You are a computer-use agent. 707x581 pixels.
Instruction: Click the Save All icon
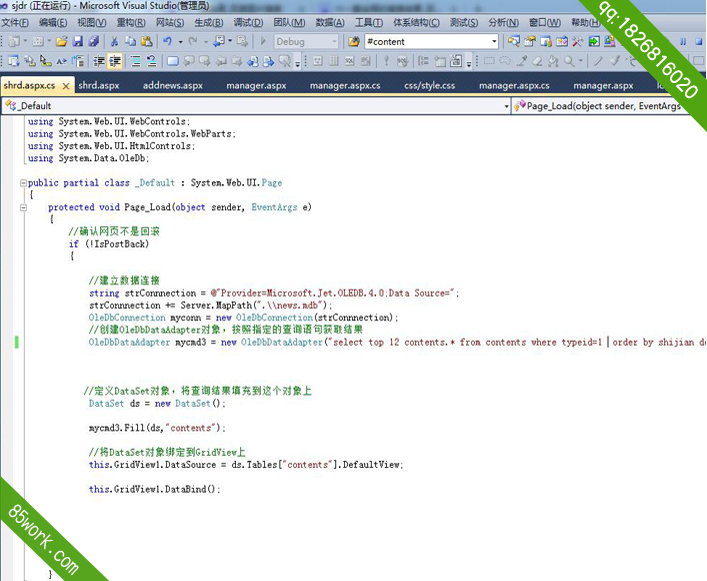click(x=93, y=41)
